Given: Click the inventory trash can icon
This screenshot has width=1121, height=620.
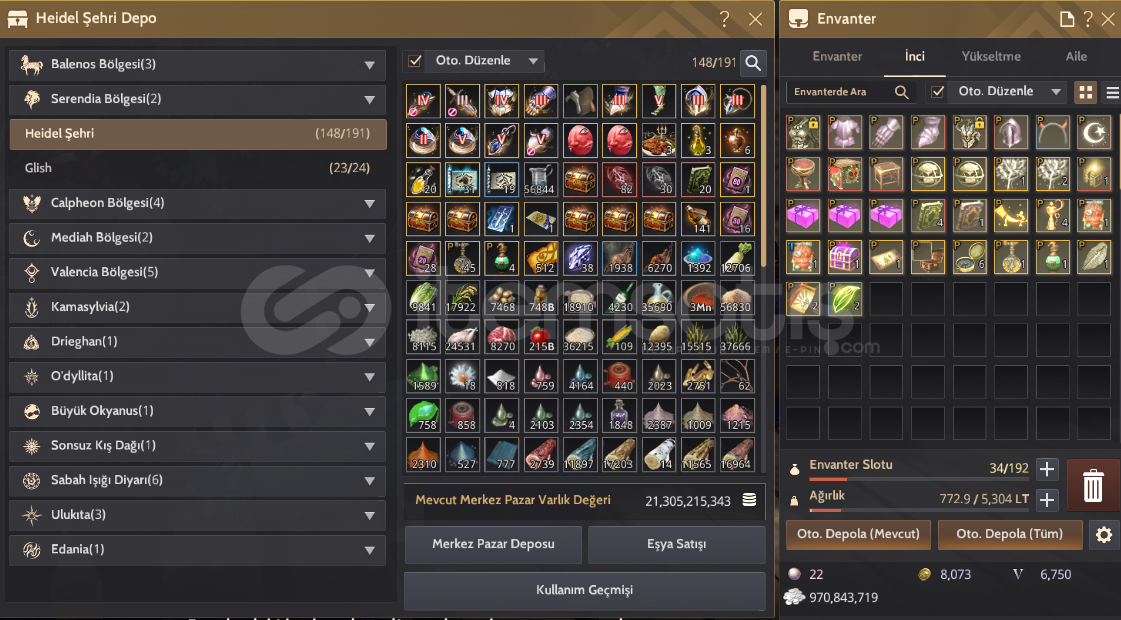Looking at the screenshot, I should point(1092,486).
